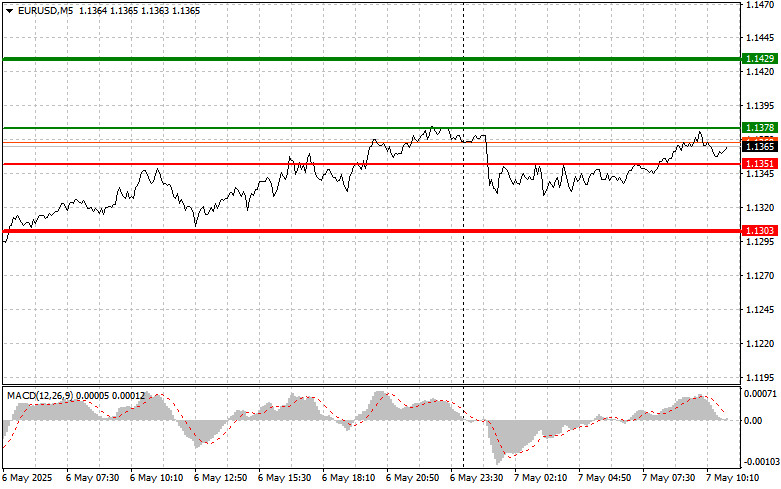781x489 pixels.
Task: Select the thick green 1.1429 horizontal line
Action: coord(372,59)
